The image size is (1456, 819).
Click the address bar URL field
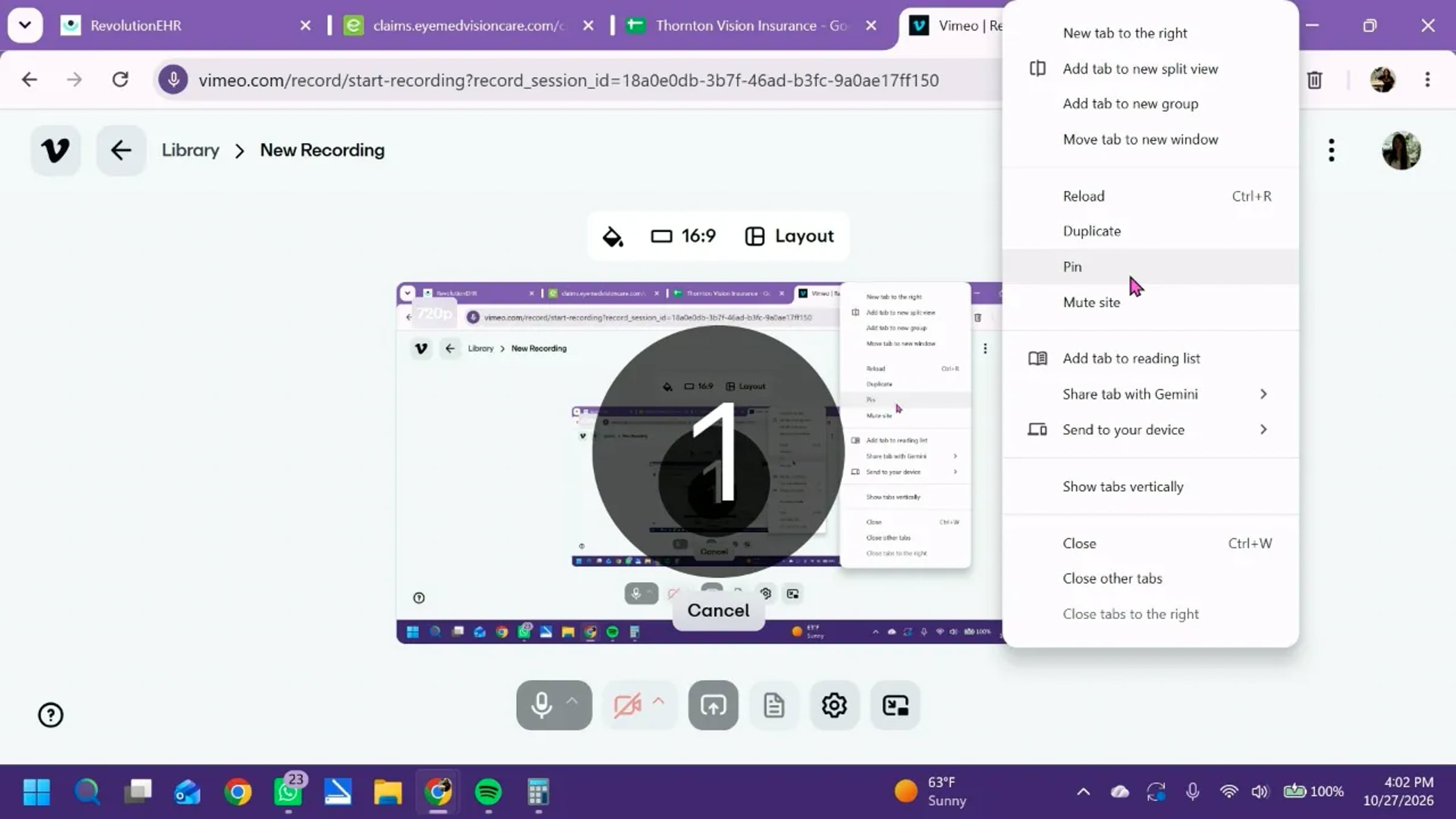click(568, 80)
